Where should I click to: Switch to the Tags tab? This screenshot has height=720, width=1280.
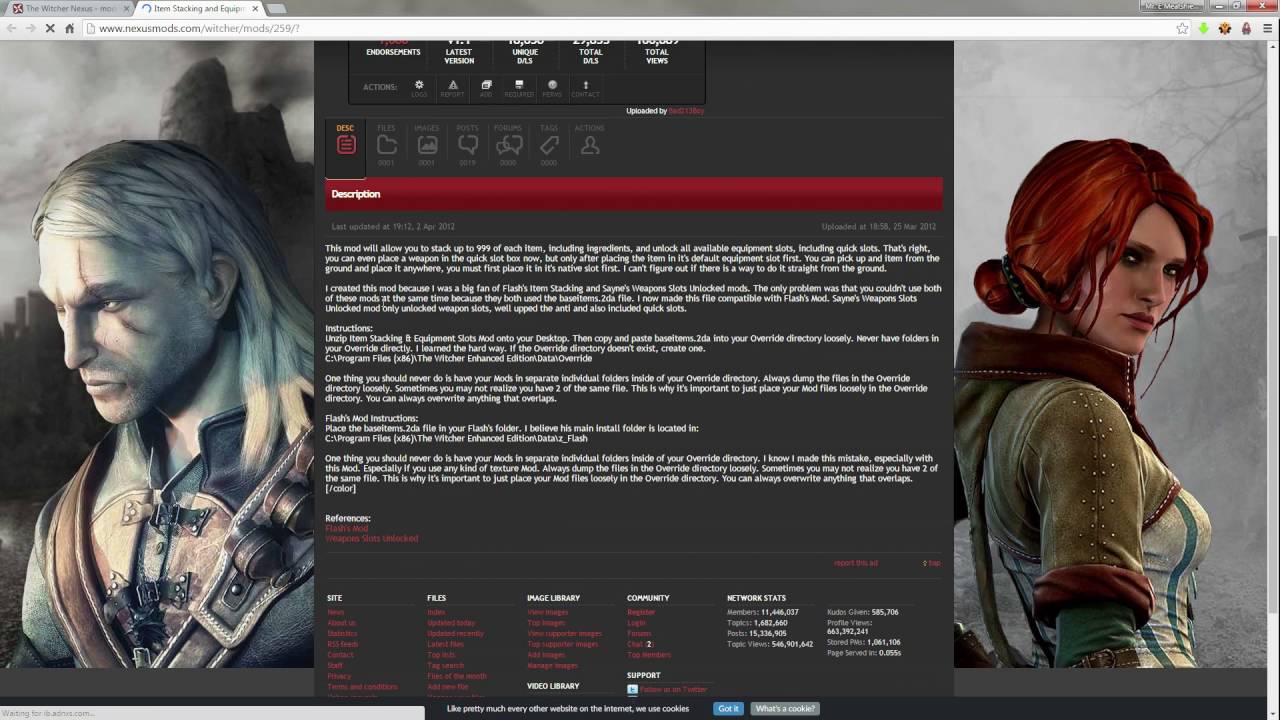coord(549,145)
